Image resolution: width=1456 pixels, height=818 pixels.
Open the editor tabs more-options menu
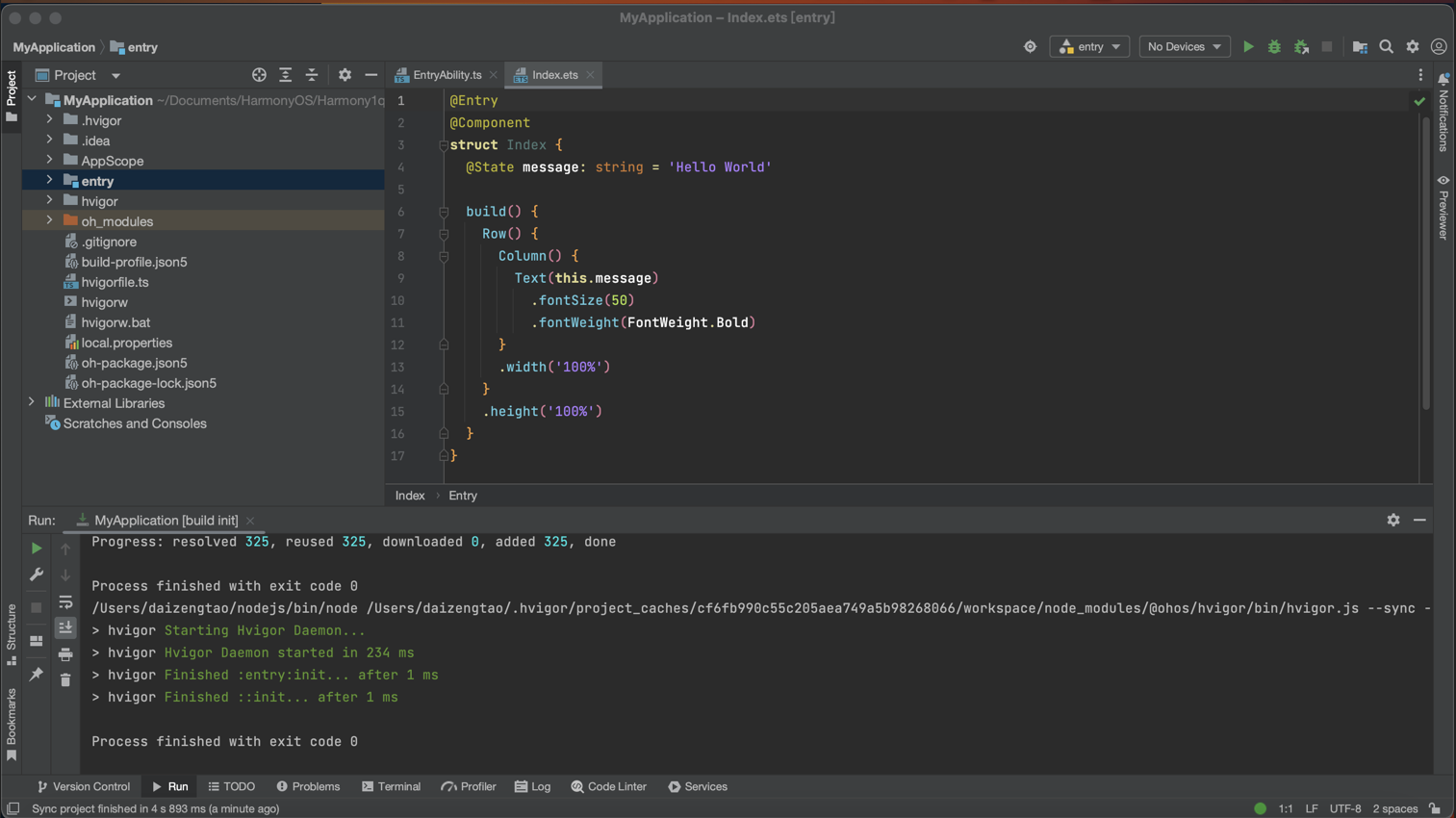[1420, 75]
